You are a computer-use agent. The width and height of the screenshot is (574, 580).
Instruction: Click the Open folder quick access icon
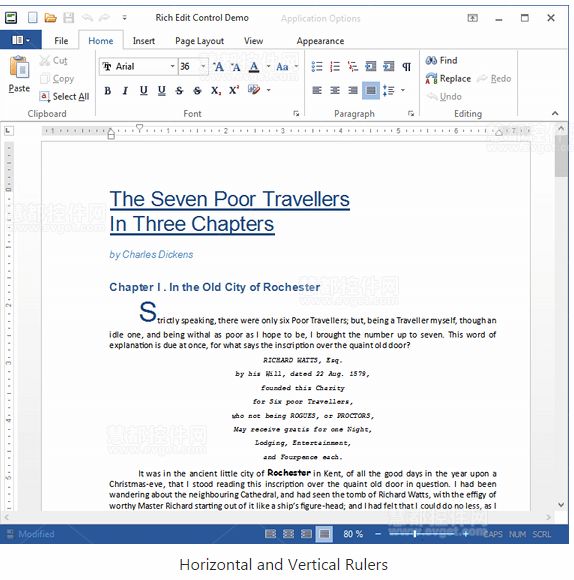[x=50, y=17]
